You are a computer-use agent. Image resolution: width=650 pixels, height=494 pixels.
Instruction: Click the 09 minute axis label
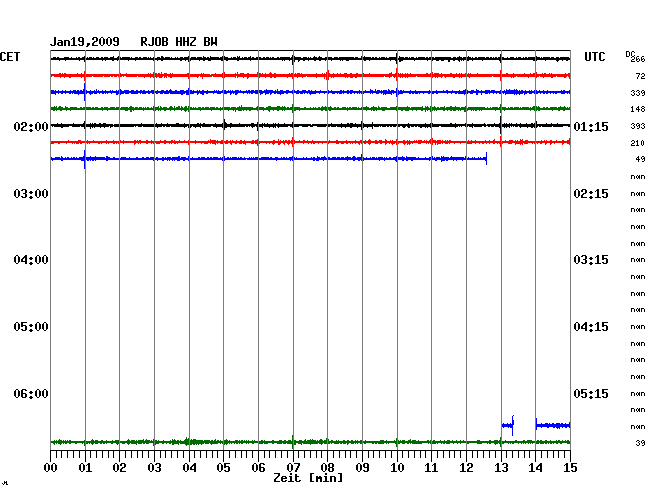[362, 467]
